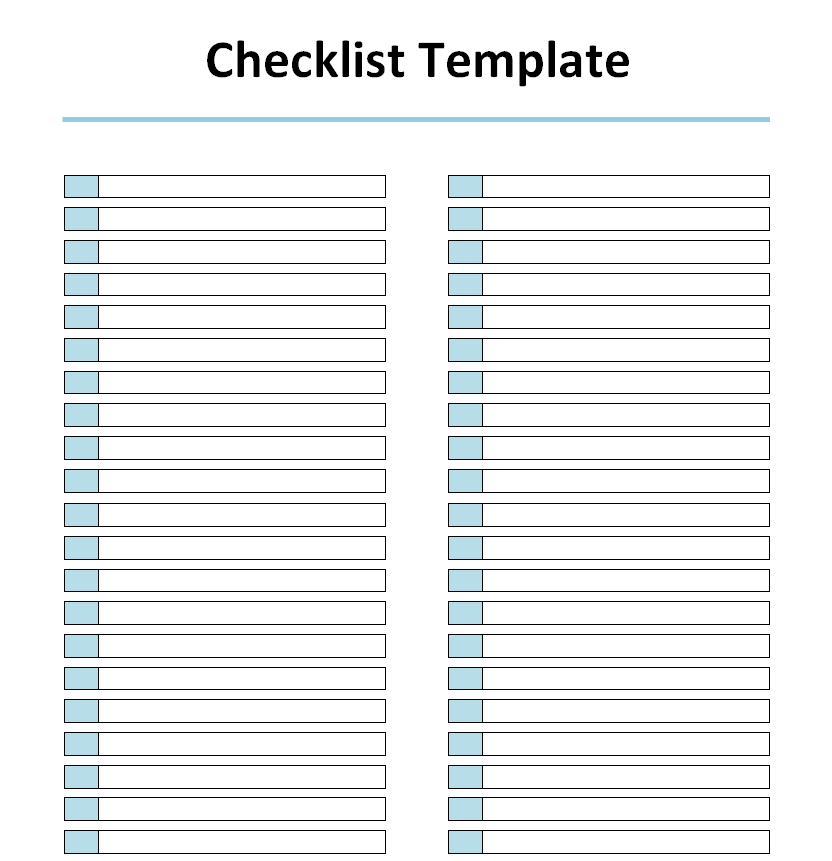The width and height of the screenshot is (832, 861).
Task: Tick the third checkbox in the right column
Action: [465, 251]
